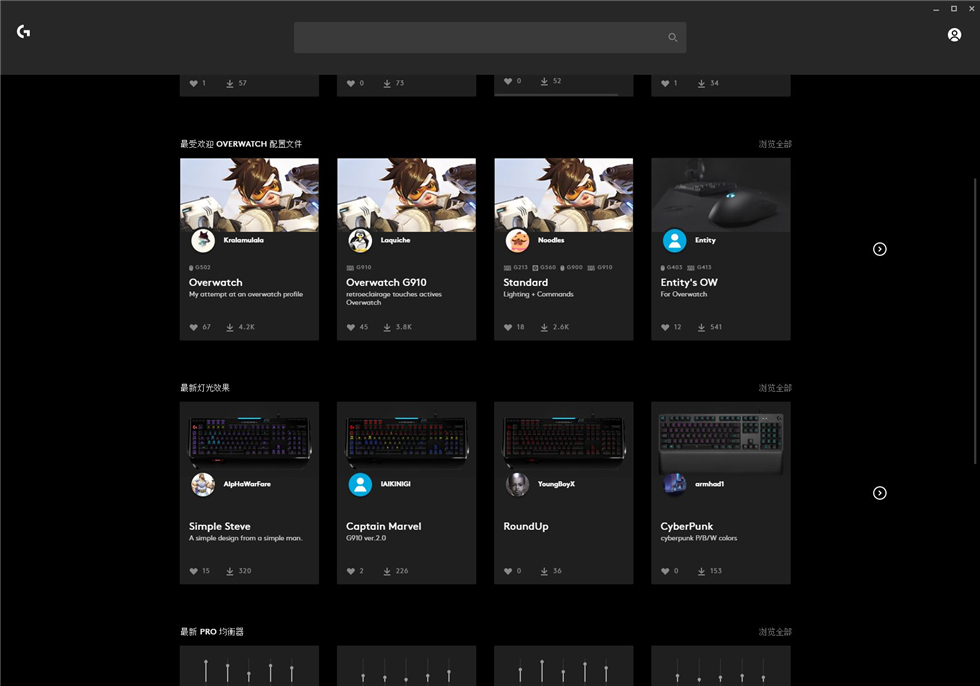Open Laquiche's penguin avatar
This screenshot has width=980, height=686.
point(360,241)
